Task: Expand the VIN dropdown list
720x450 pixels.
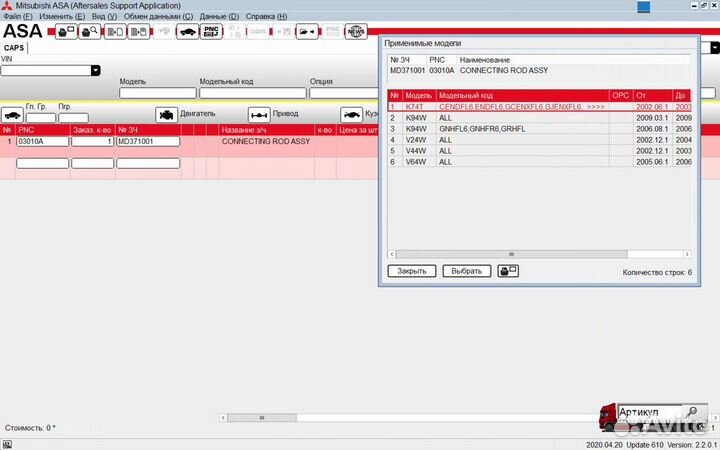Action: point(96,71)
